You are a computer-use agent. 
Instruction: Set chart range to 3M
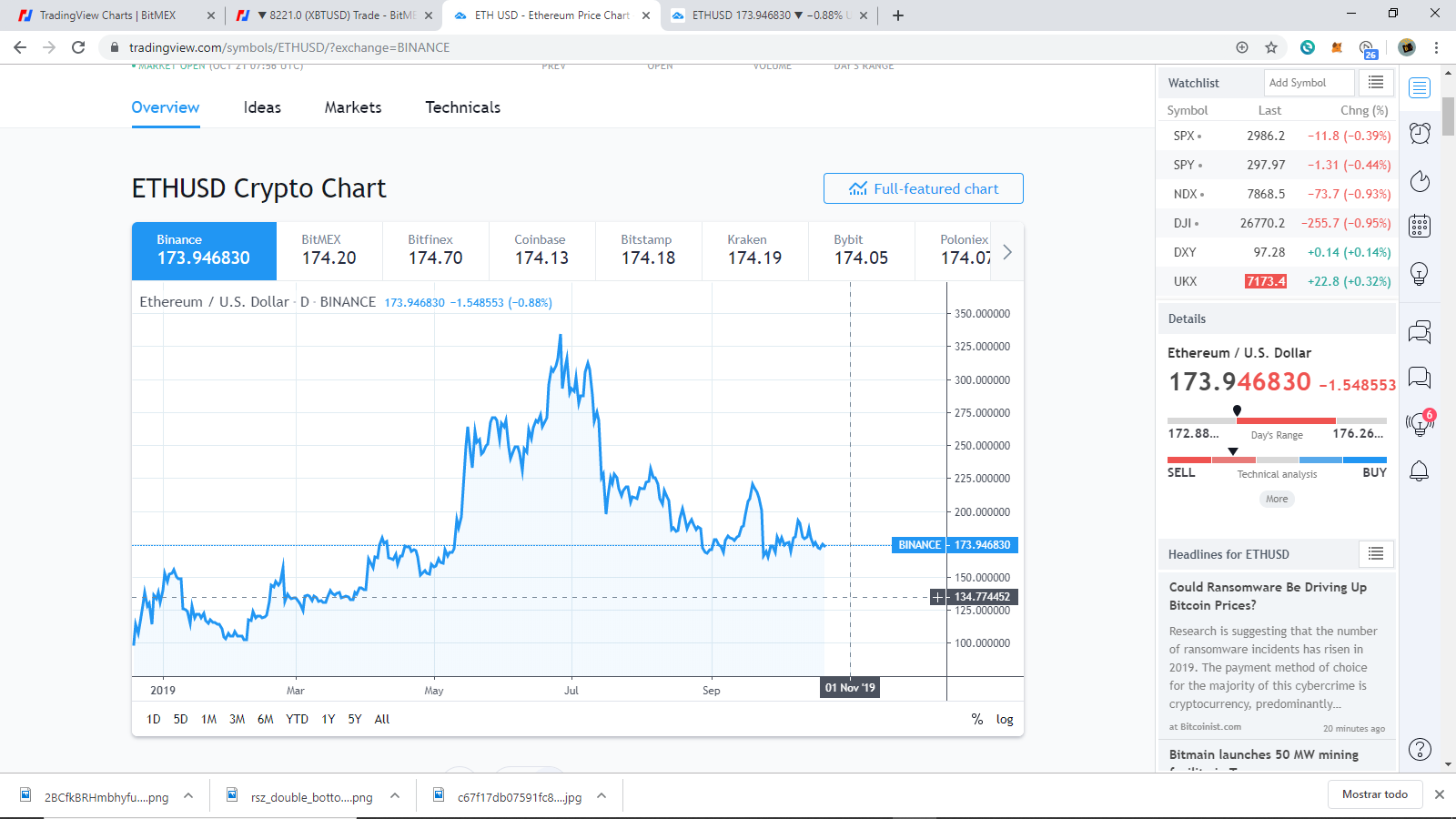pos(238,719)
